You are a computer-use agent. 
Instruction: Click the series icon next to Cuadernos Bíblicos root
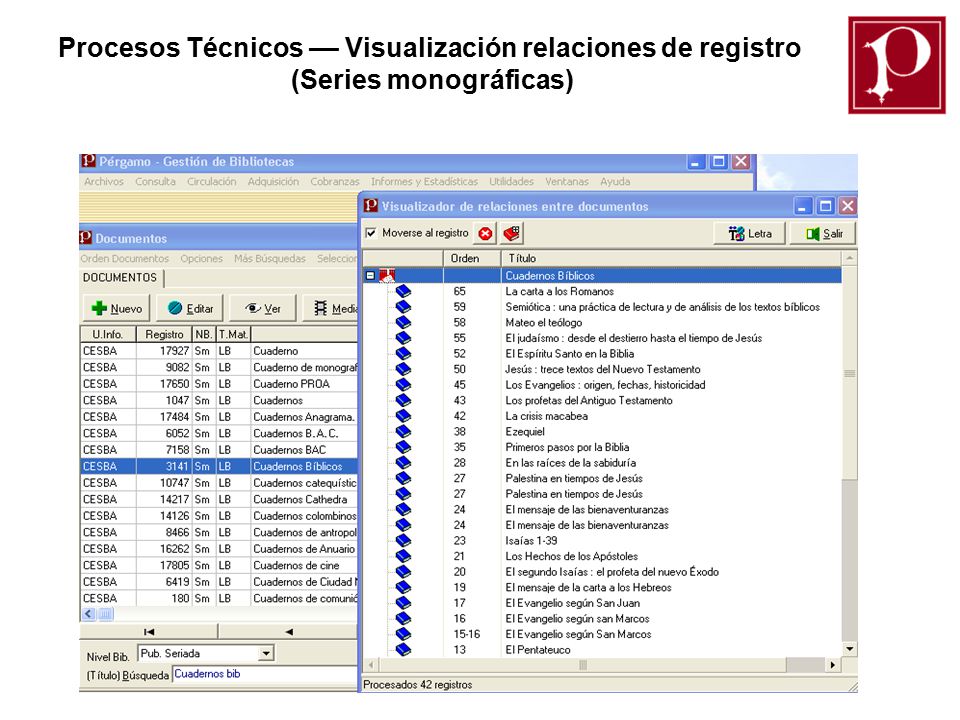click(387, 276)
